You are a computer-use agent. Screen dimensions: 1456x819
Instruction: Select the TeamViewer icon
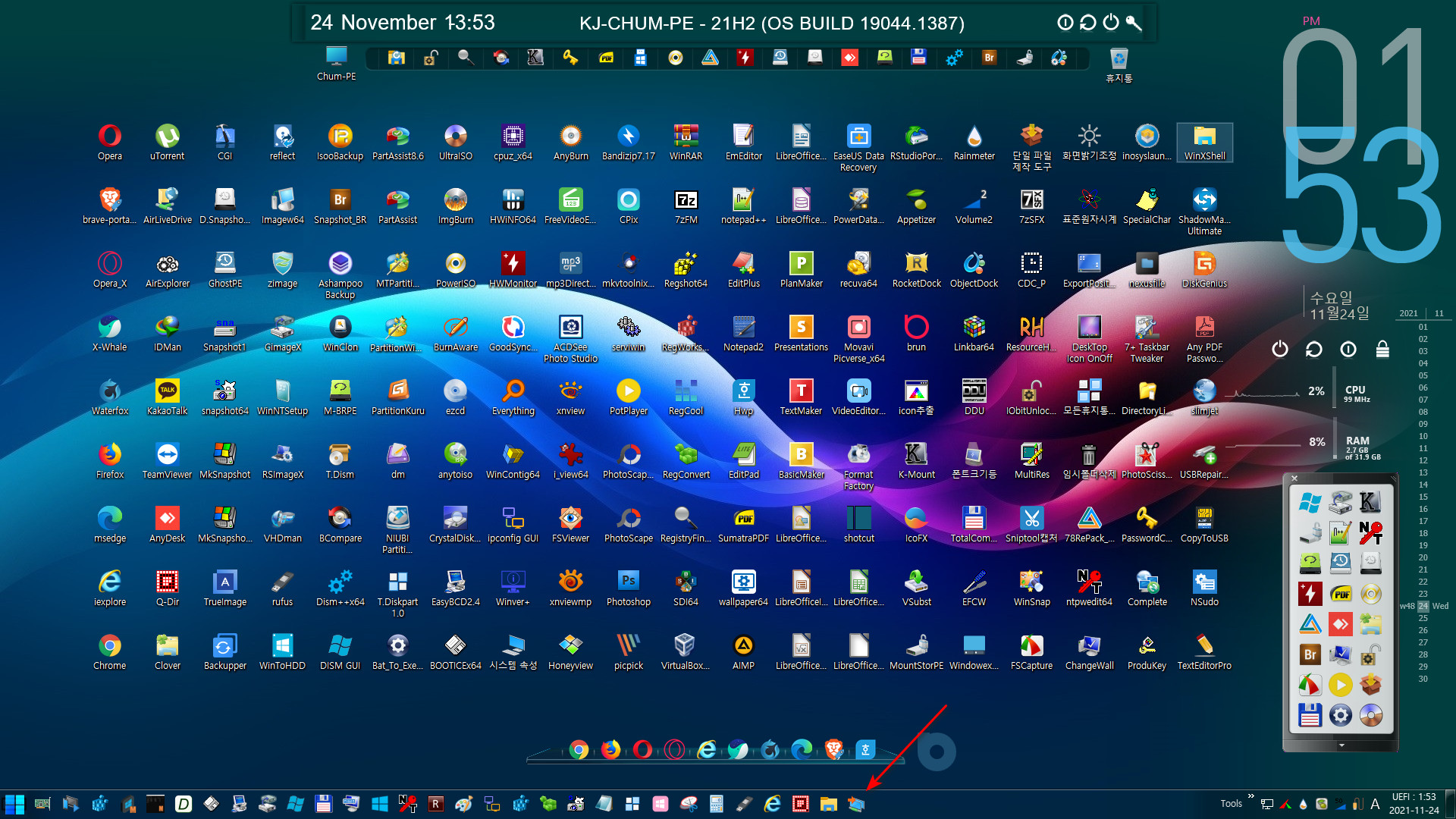(x=167, y=461)
